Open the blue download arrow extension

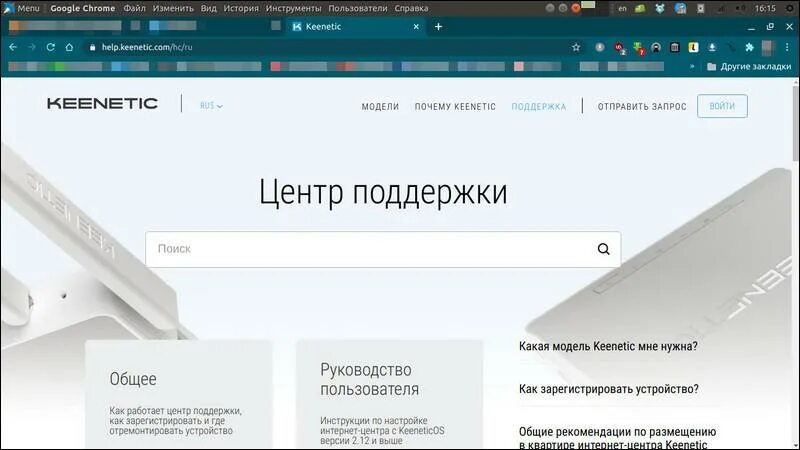point(712,47)
